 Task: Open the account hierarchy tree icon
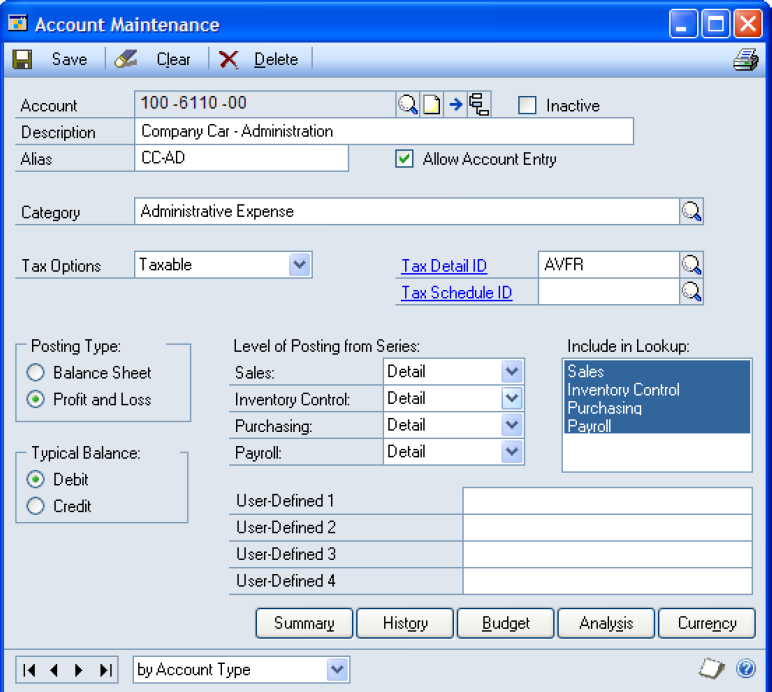coord(479,105)
